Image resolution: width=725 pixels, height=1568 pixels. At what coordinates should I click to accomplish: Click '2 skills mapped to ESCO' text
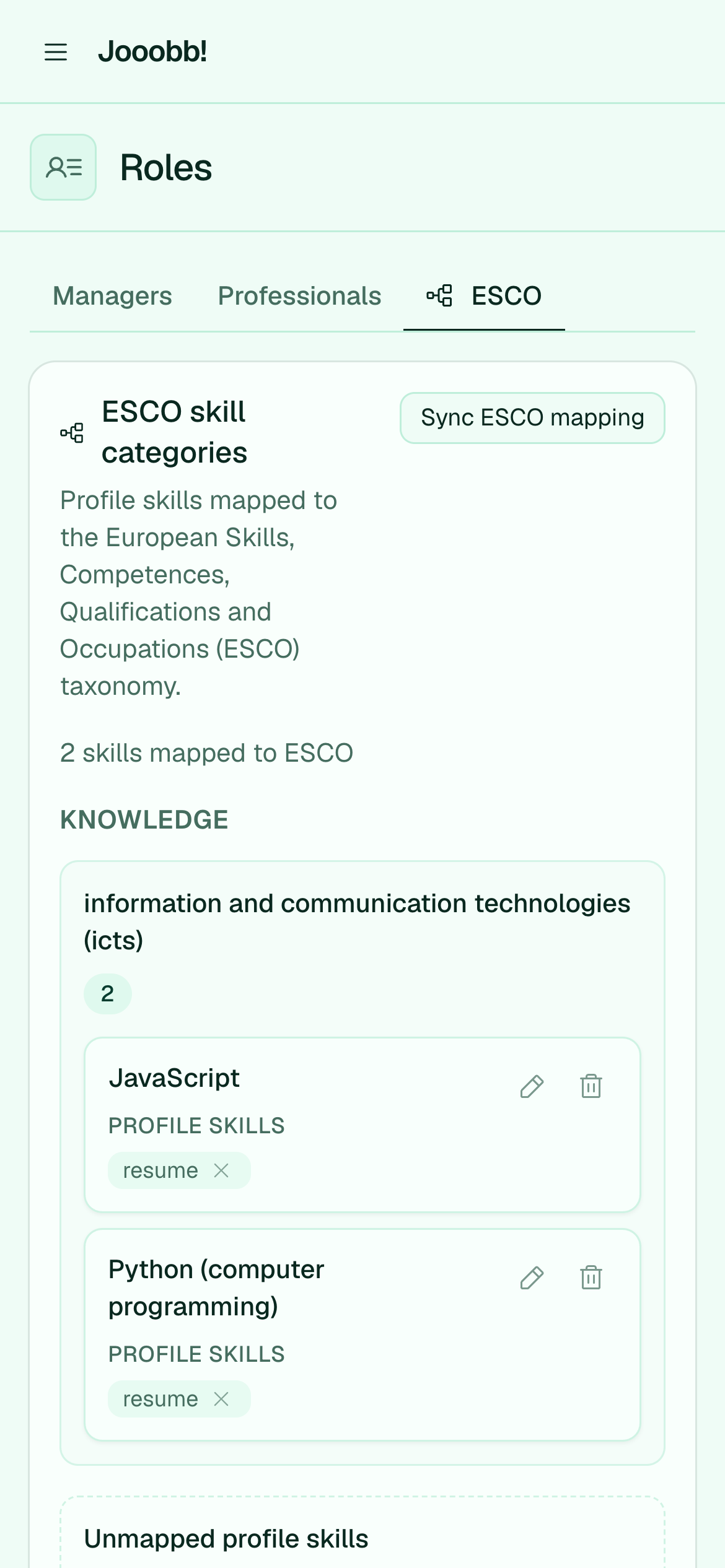pyautogui.click(x=206, y=753)
